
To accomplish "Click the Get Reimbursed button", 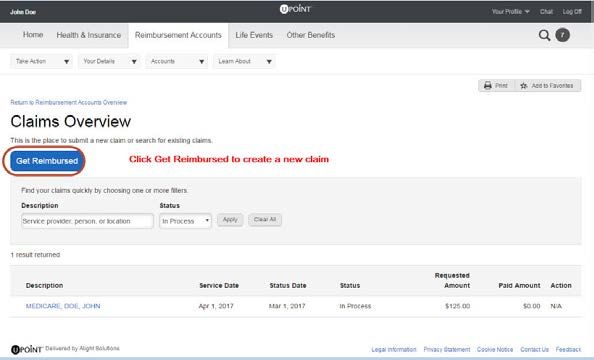I will coord(47,161).
